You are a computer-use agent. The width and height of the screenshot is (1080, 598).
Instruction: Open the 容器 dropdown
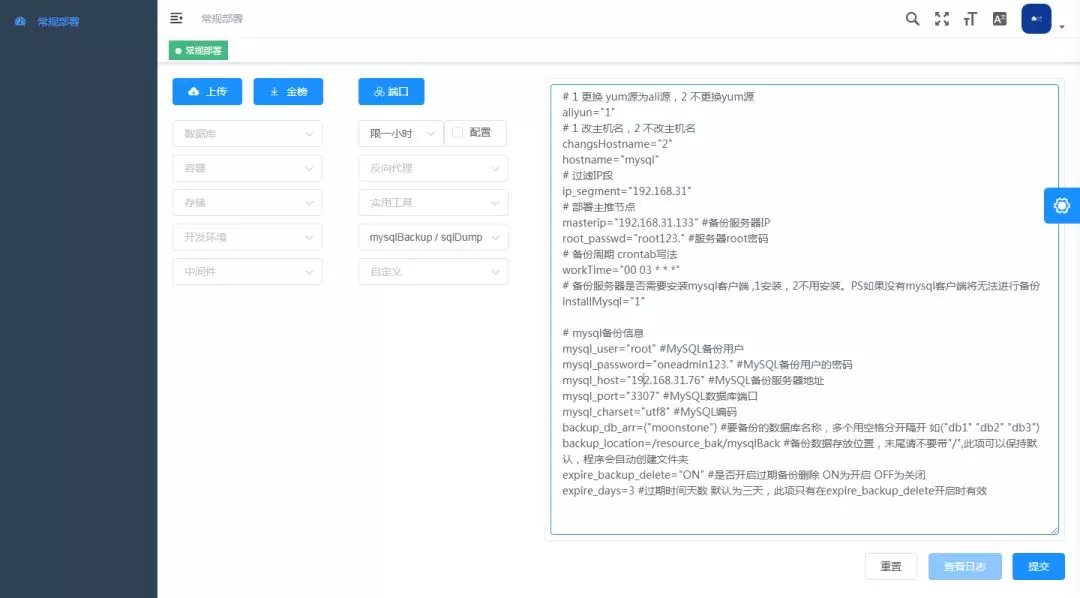247,168
